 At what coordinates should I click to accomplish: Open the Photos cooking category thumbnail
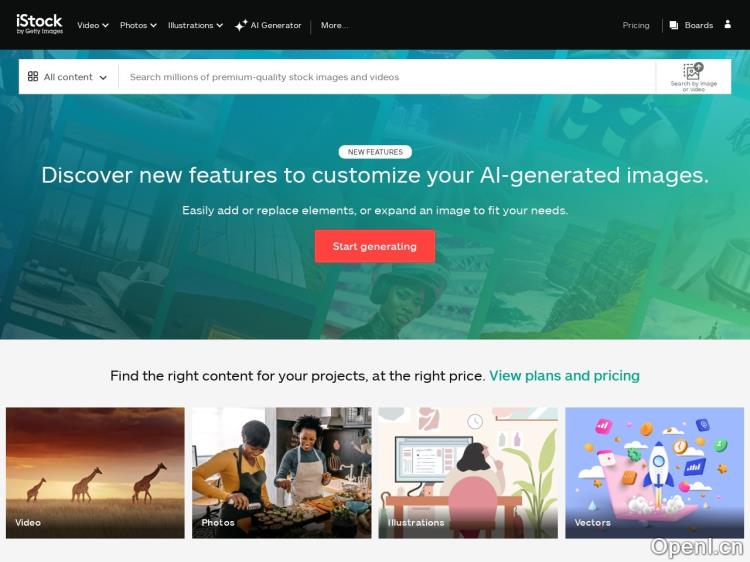[281, 473]
